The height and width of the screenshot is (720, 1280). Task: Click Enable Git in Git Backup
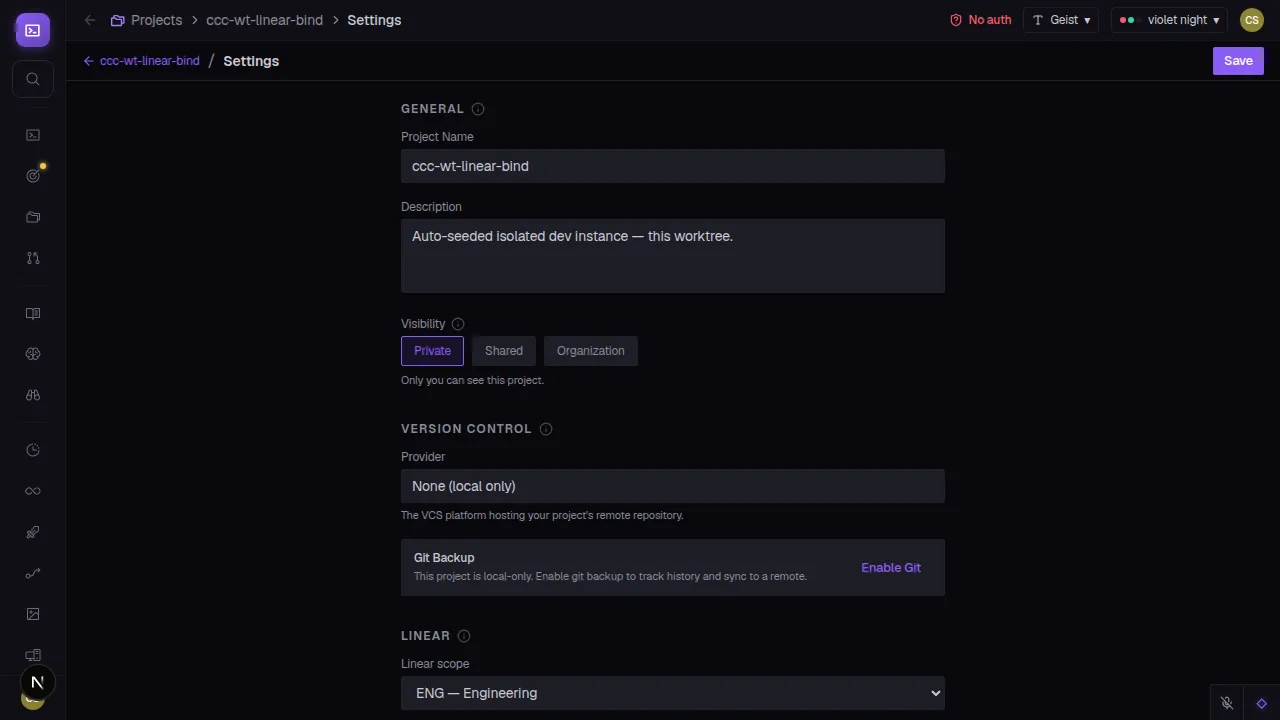[891, 568]
